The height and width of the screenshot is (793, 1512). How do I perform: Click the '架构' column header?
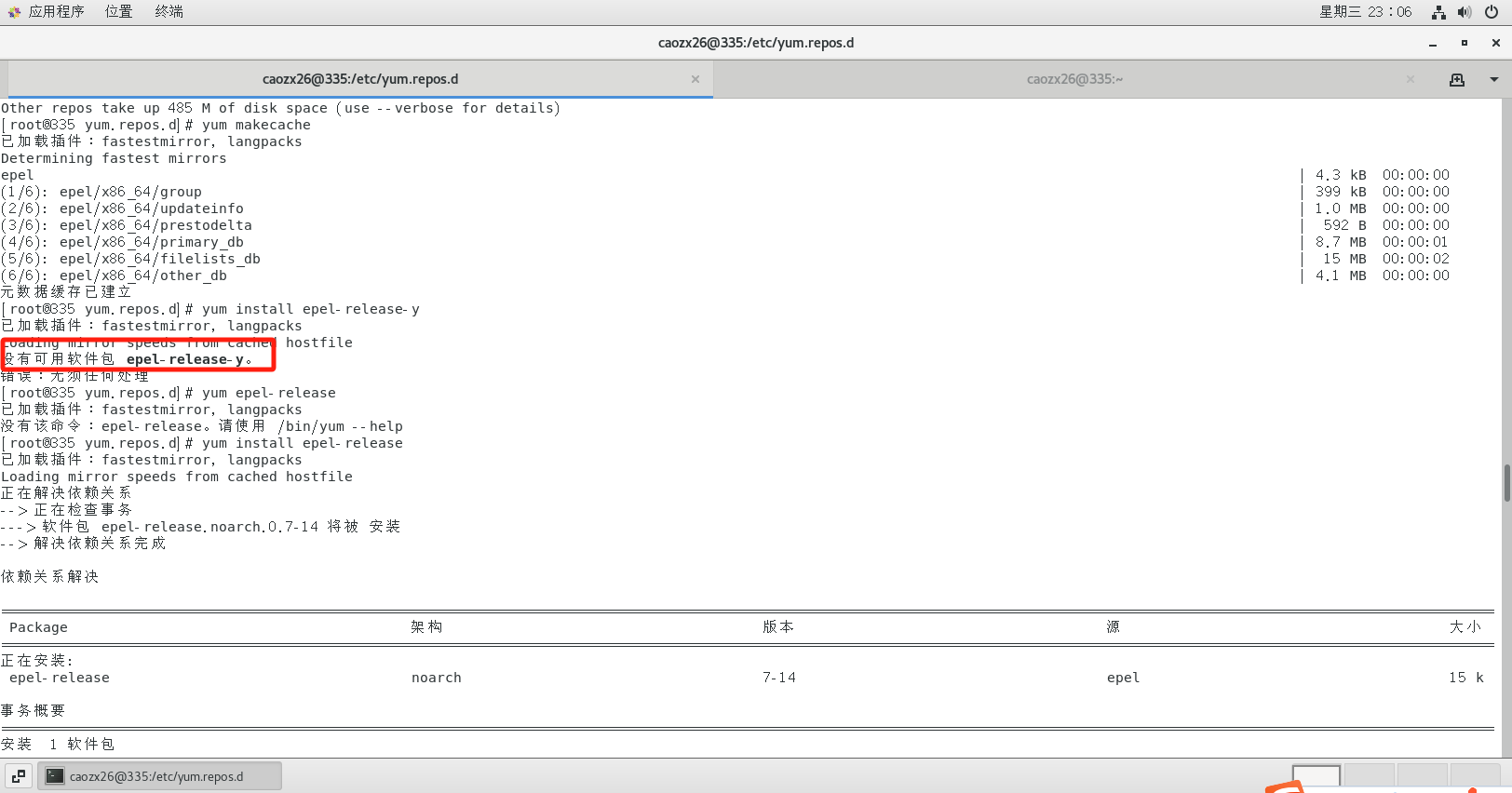[x=426, y=627]
